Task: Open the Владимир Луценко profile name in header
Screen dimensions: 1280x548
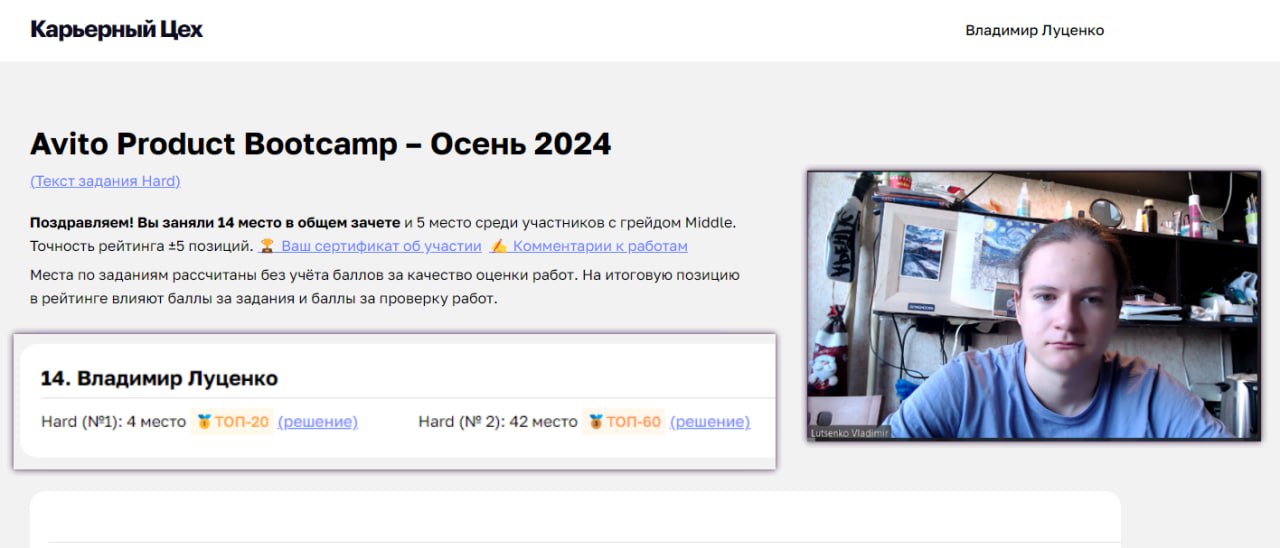Action: (1035, 31)
